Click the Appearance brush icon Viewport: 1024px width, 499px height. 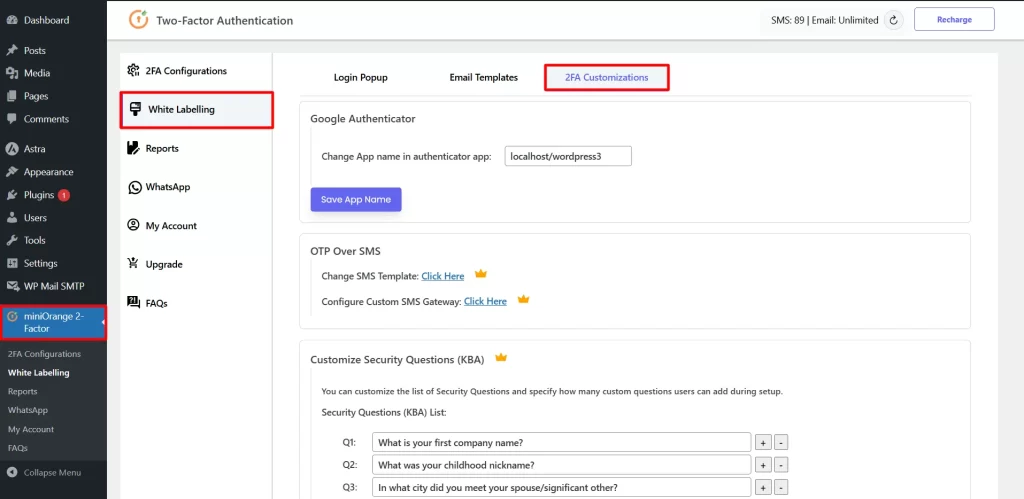tap(12, 172)
